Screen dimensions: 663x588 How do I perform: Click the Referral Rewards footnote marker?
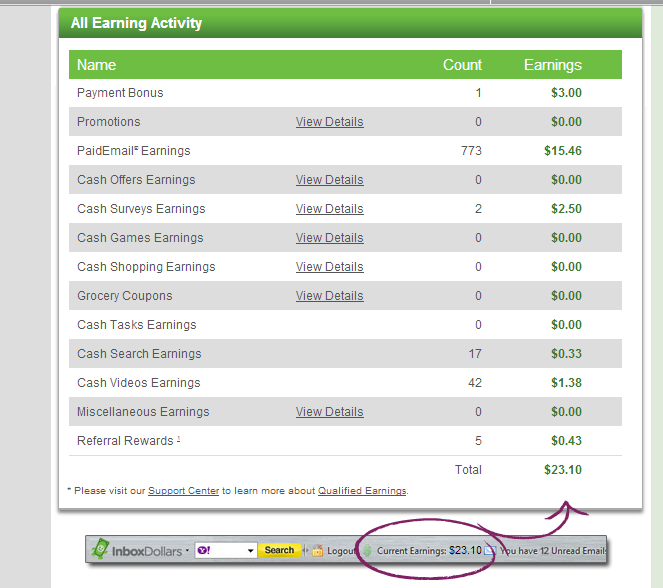[x=178, y=439]
